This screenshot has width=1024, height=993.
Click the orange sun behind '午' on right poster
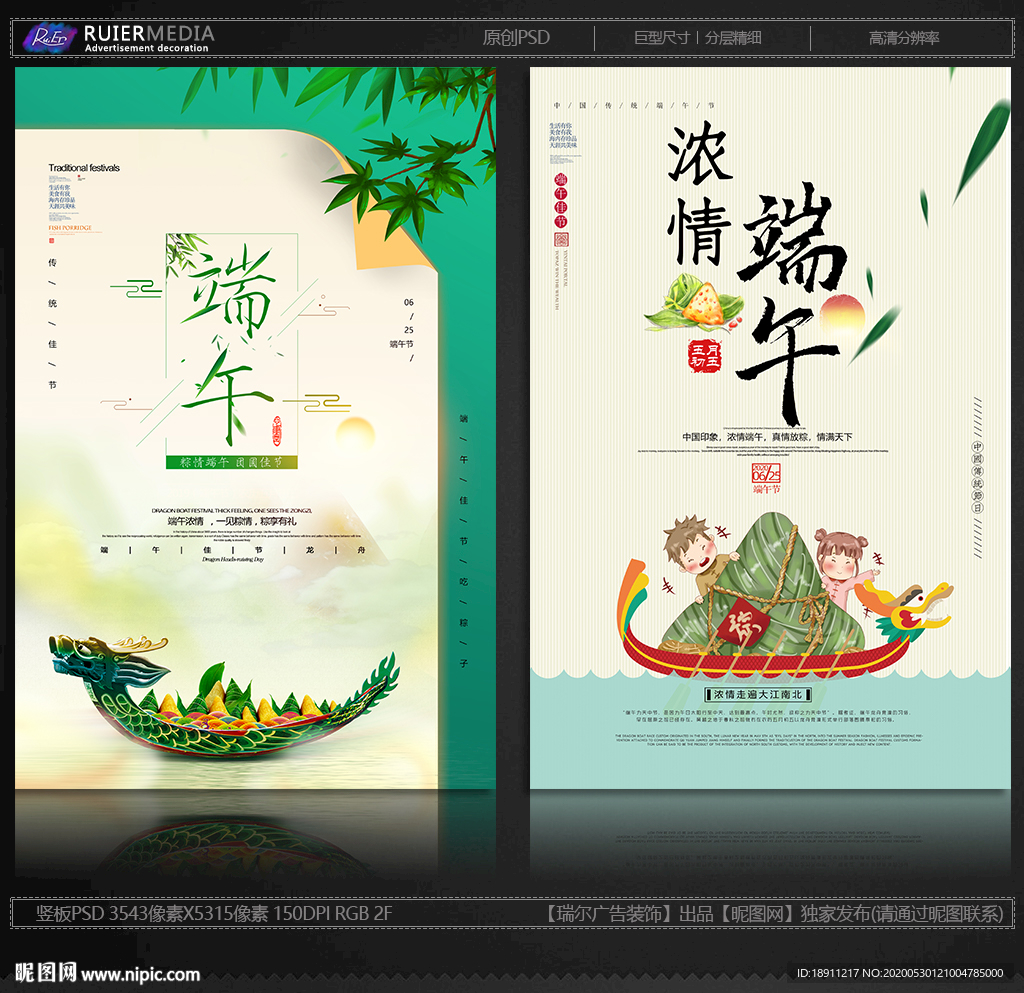[x=842, y=315]
